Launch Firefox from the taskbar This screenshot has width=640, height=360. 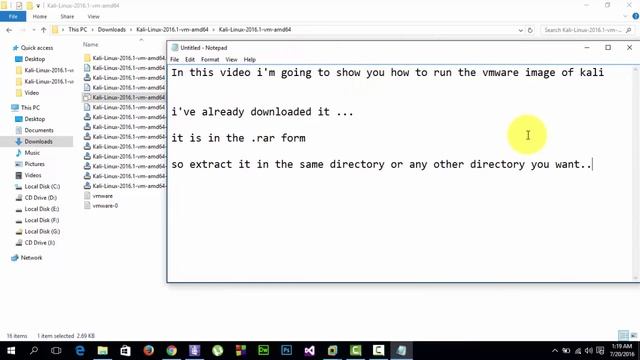pos(149,351)
